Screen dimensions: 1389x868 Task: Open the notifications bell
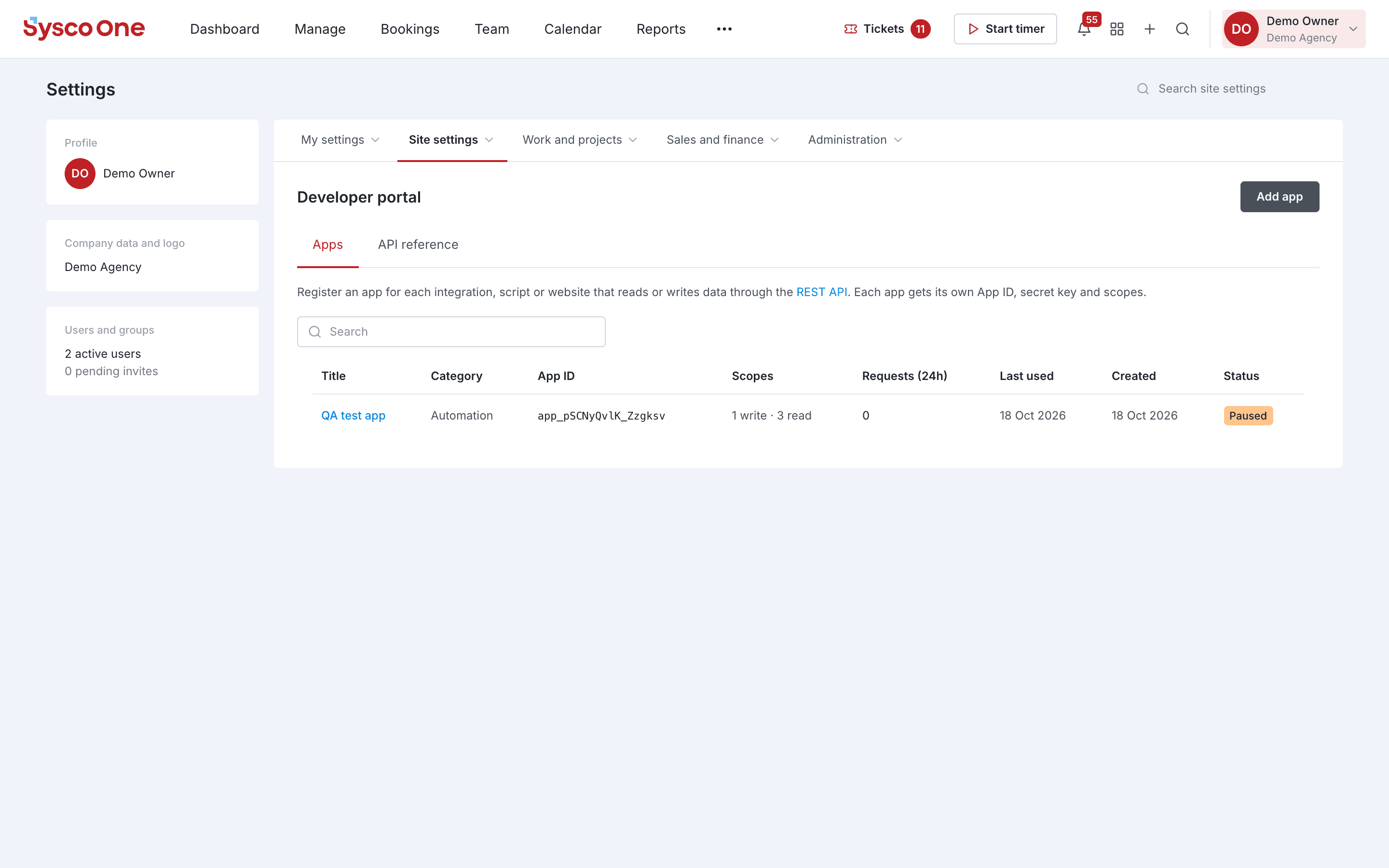click(1084, 29)
